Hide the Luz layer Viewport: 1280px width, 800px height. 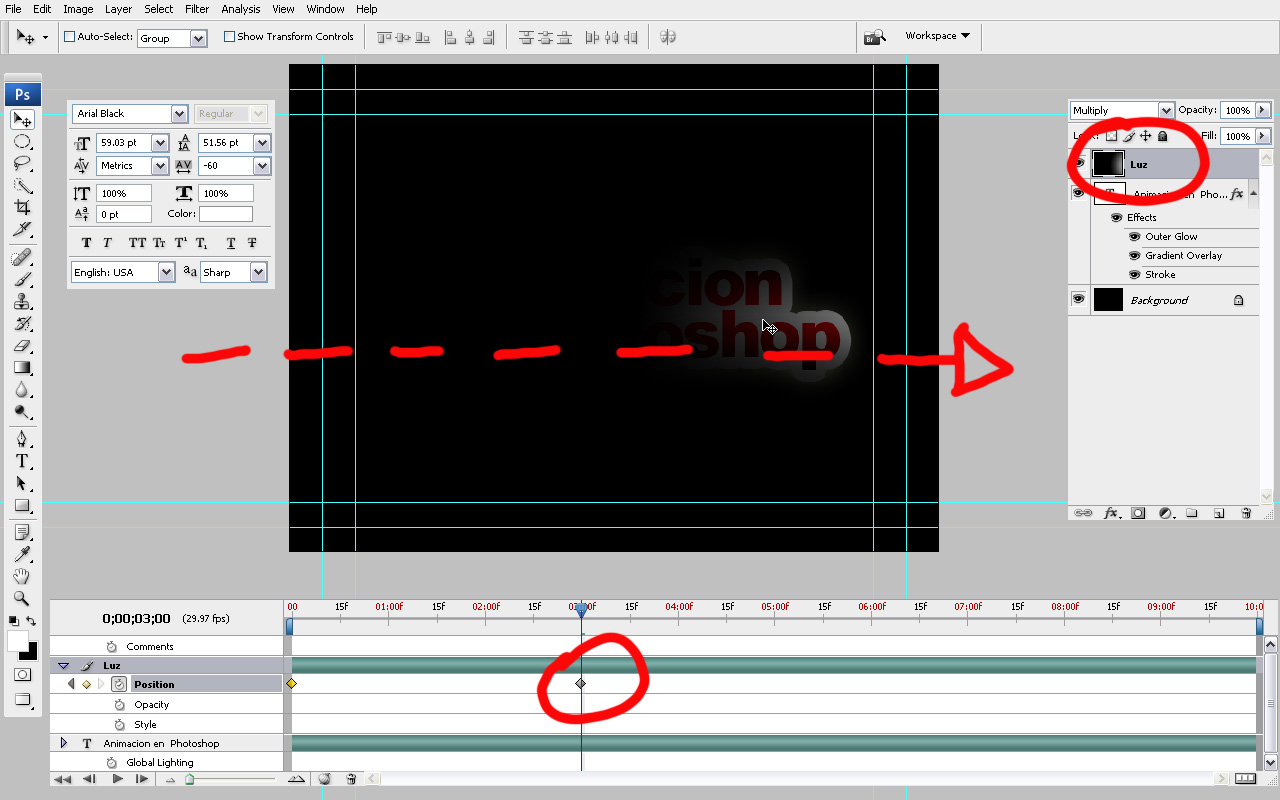1078,164
